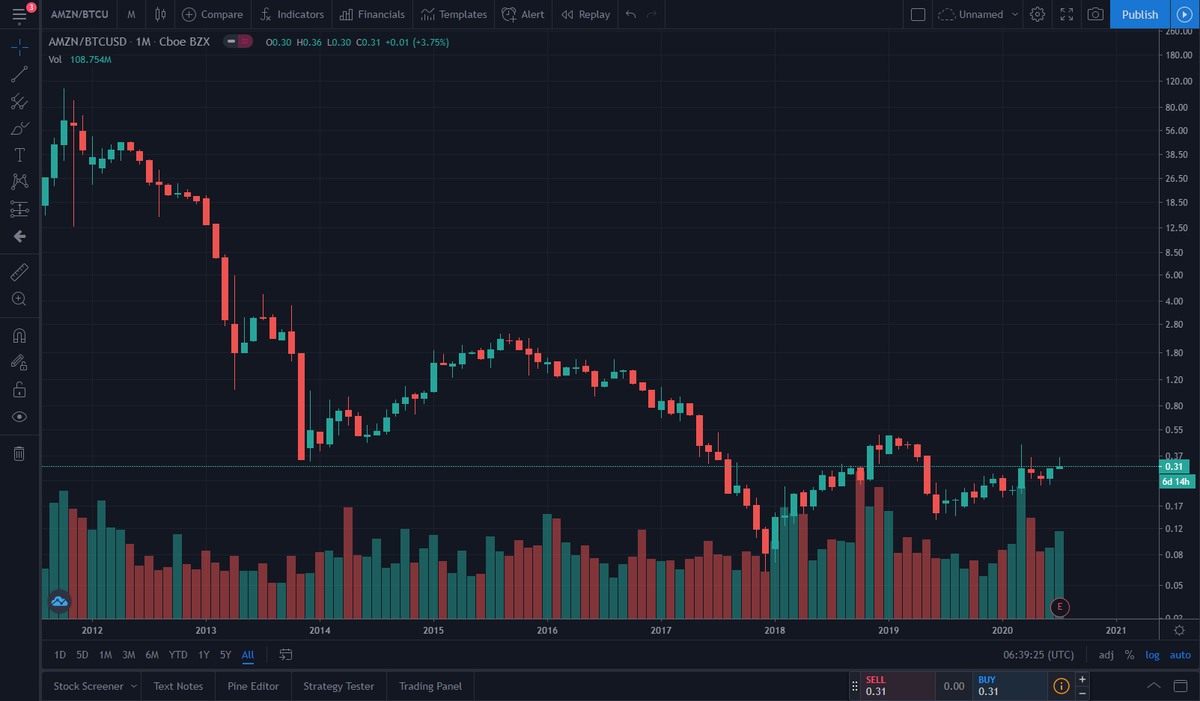This screenshot has height=701, width=1200.
Task: Click the orange info icon in order panel
Action: click(1061, 686)
